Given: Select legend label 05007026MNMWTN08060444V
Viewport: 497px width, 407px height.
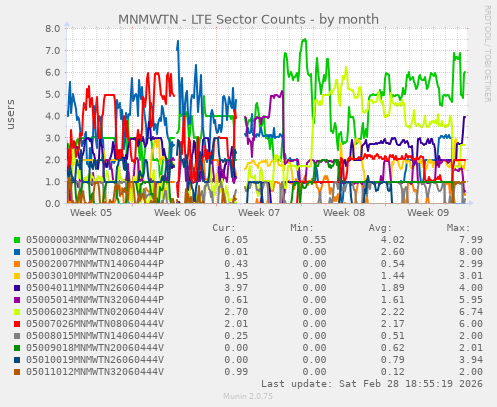Looking at the screenshot, I should pyautogui.click(x=95, y=324).
